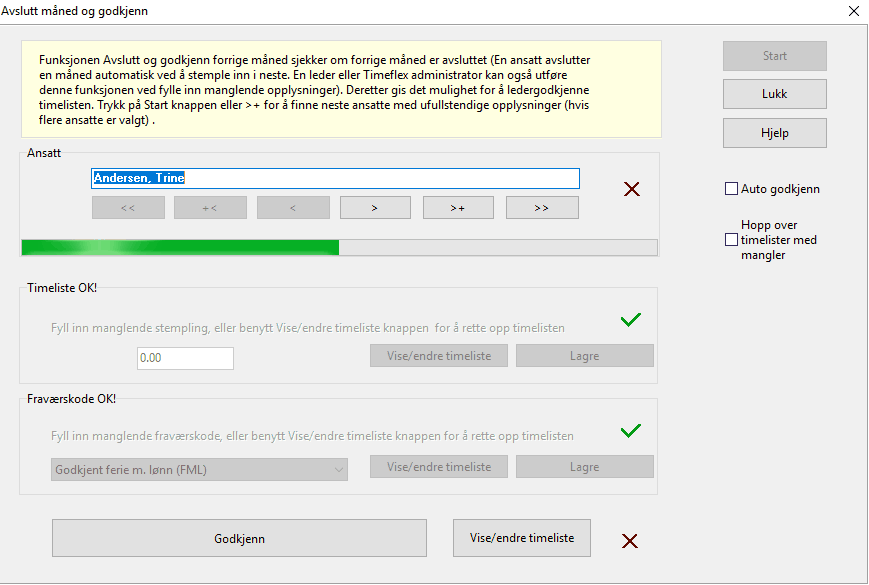Image resolution: width=869 pixels, height=585 pixels.
Task: Click the red X icon next to bottom Vise/endre timeliste
Action: (630, 541)
